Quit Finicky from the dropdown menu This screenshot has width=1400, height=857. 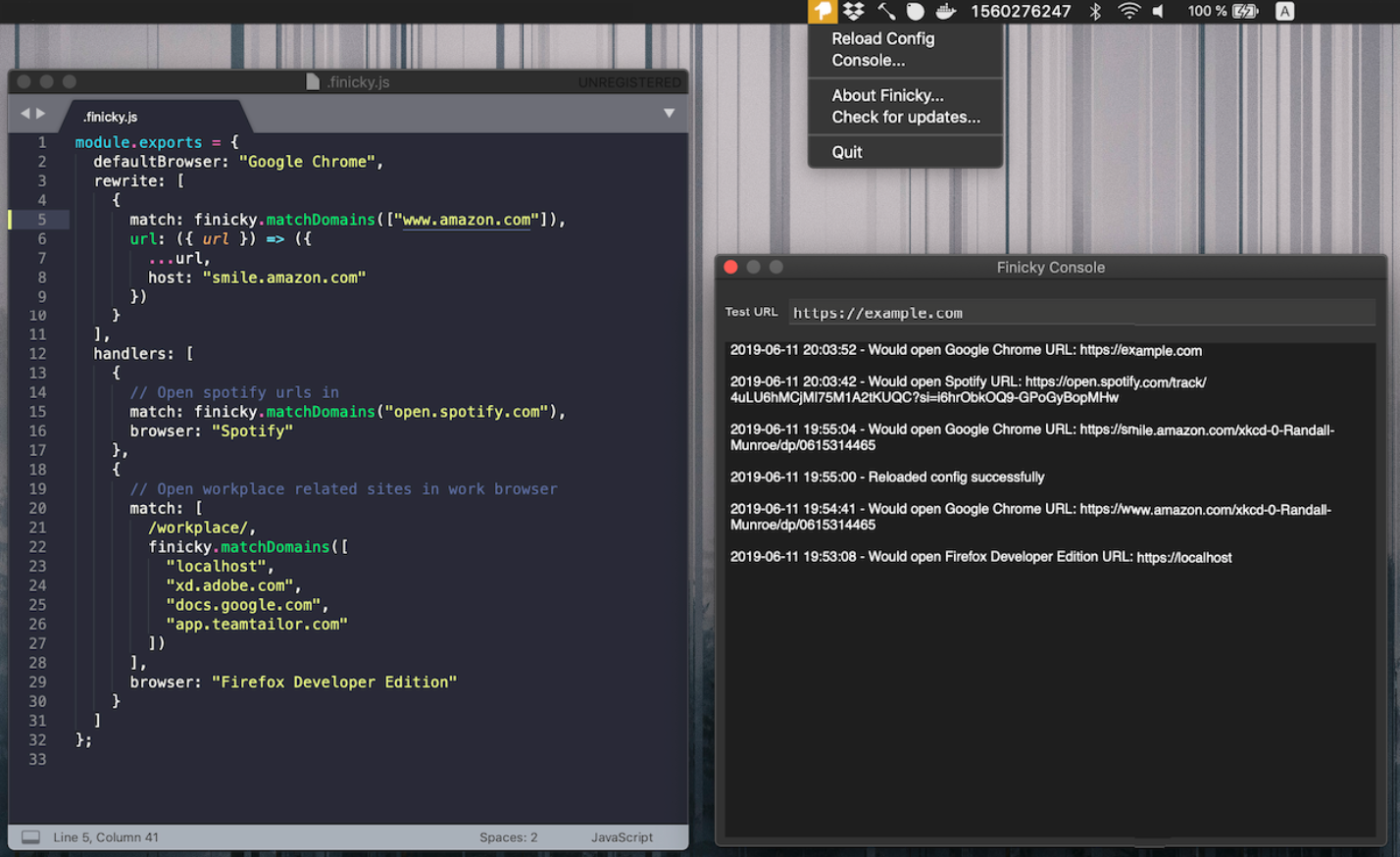click(x=847, y=153)
